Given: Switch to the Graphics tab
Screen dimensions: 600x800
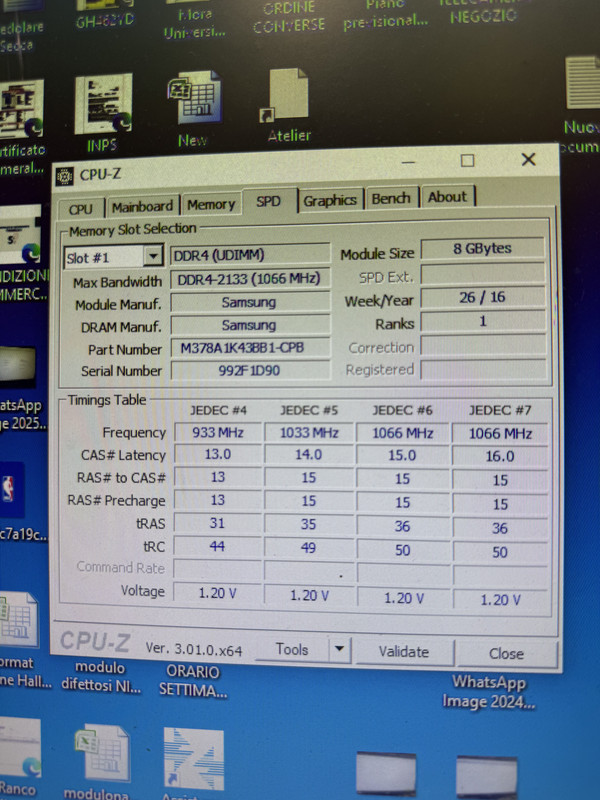Looking at the screenshot, I should click(330, 201).
